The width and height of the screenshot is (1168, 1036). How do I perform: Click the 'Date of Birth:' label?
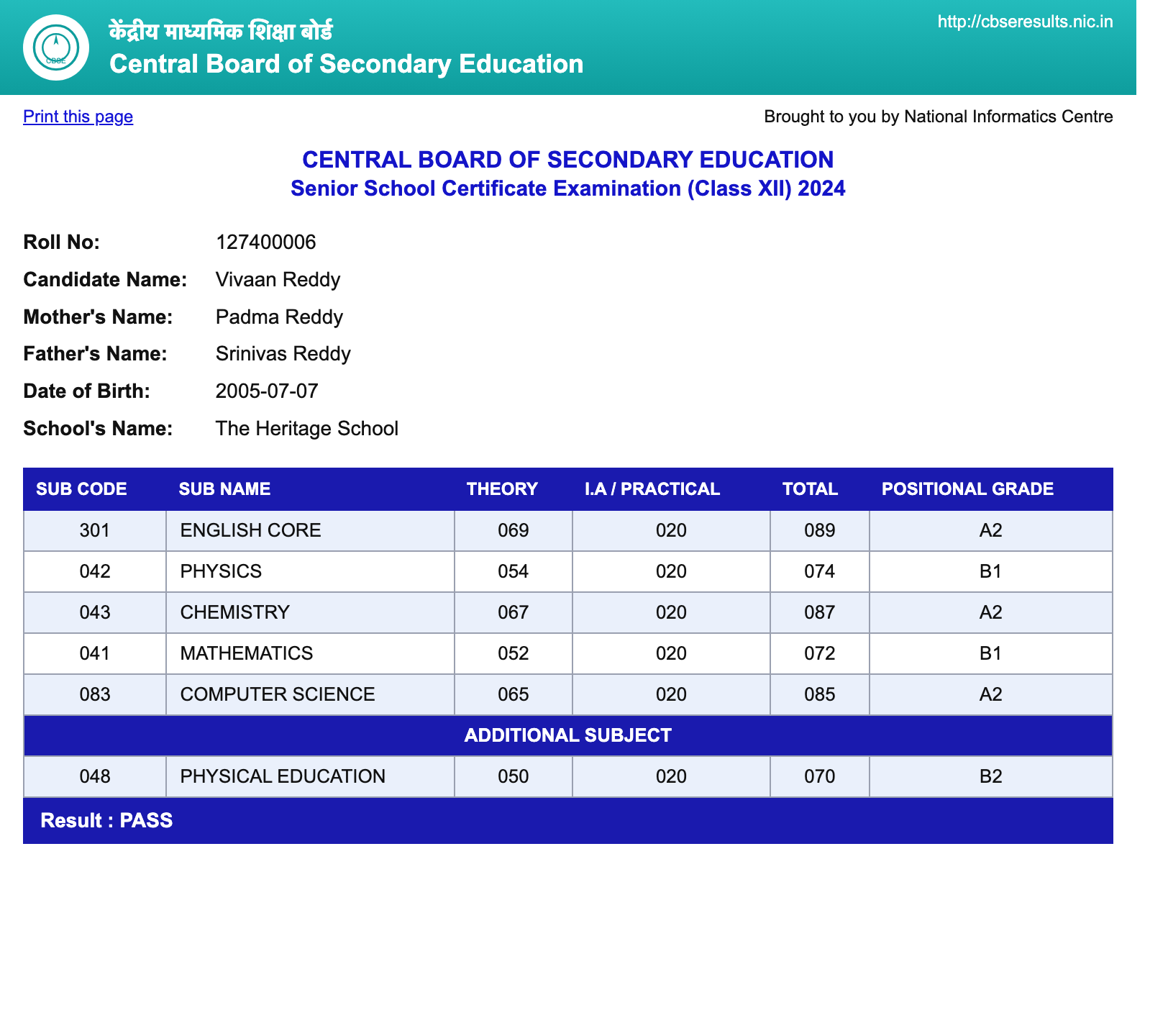click(87, 391)
